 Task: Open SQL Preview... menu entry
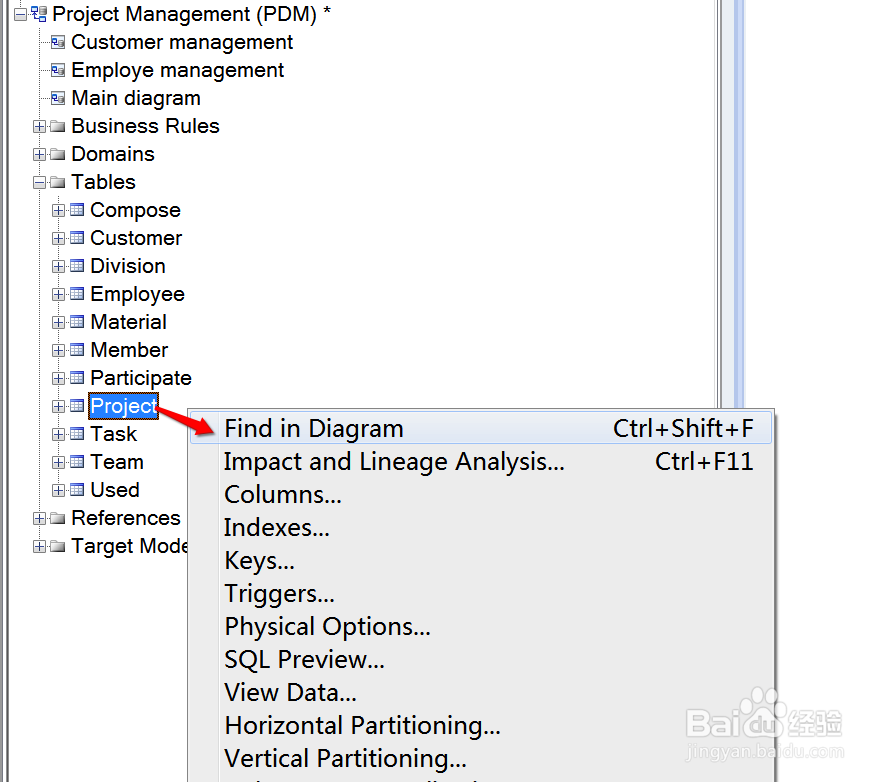(481, 660)
